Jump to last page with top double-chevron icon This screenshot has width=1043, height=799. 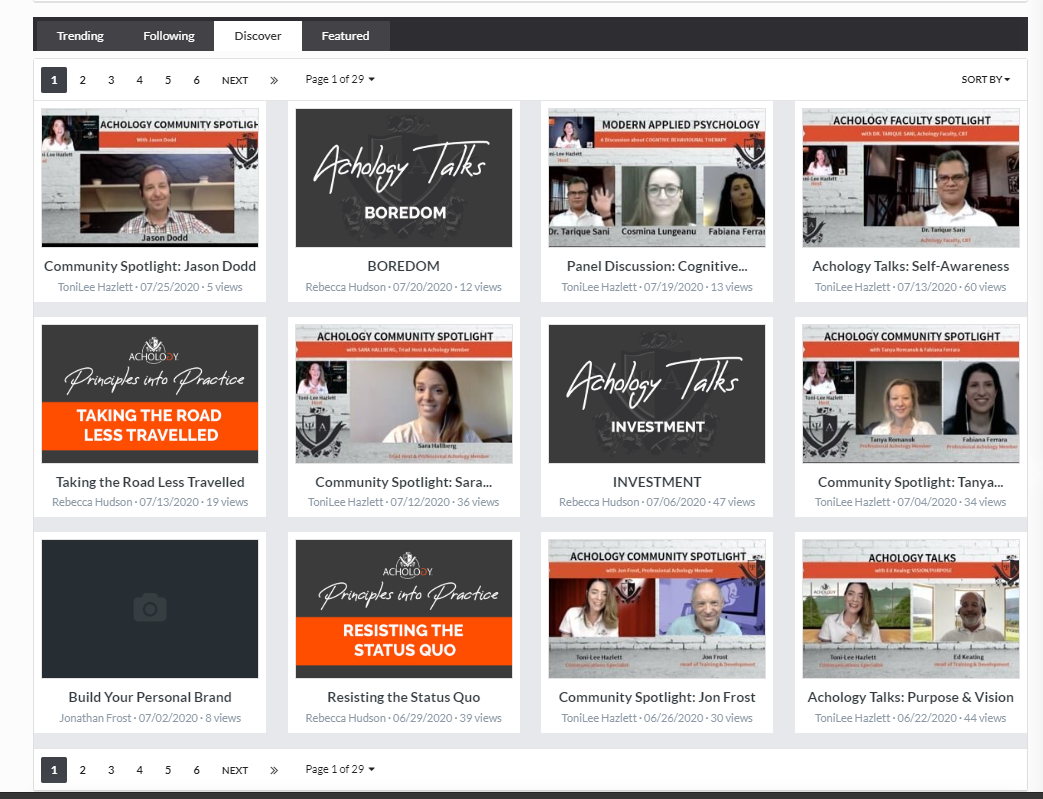click(274, 80)
